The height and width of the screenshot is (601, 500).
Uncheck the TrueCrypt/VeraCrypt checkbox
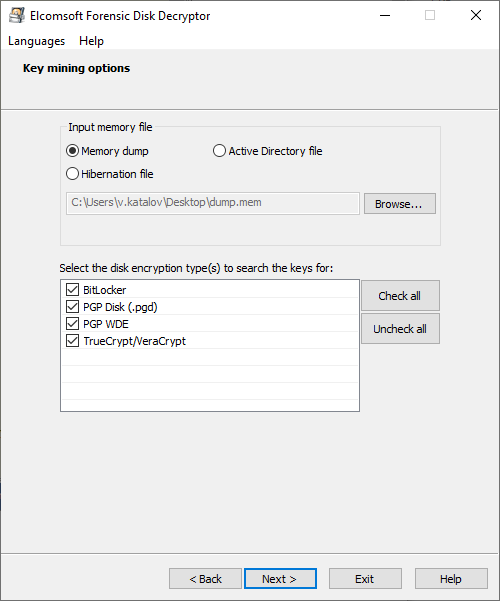click(72, 341)
